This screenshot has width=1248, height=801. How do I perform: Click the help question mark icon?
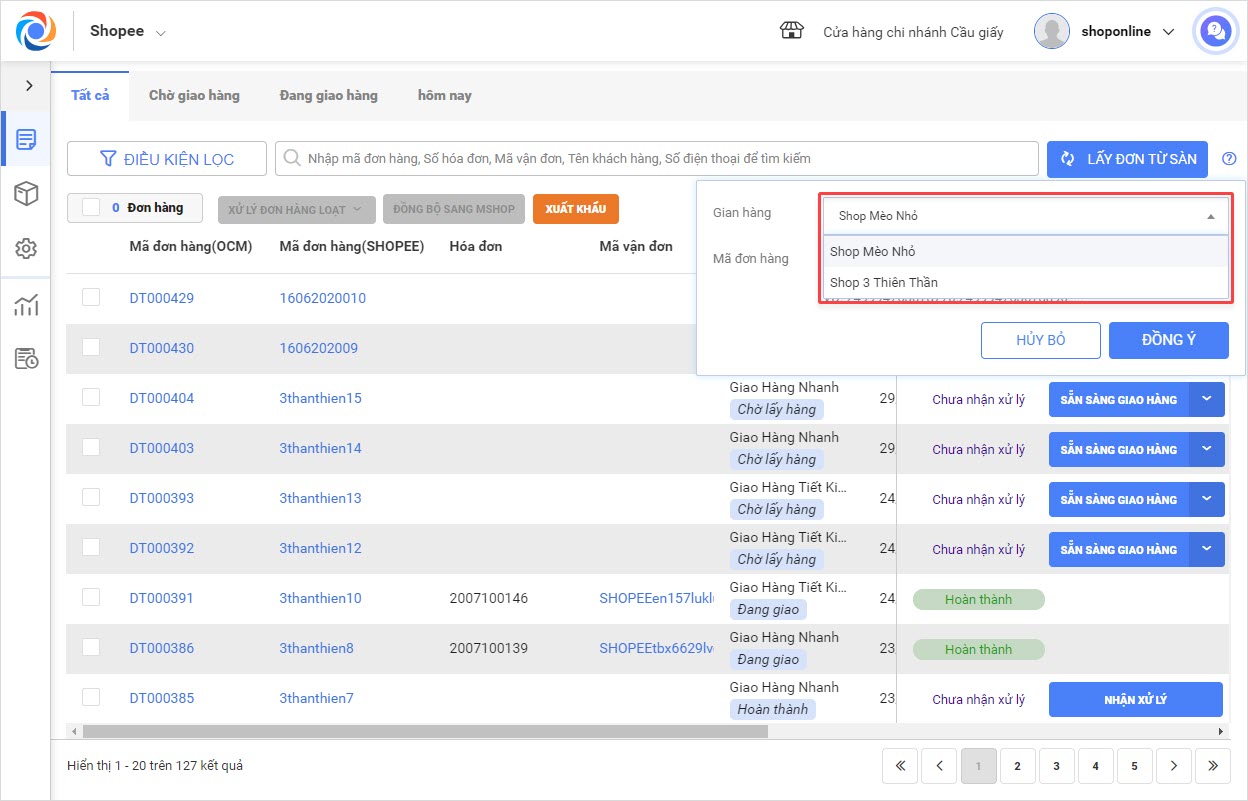[x=1229, y=159]
